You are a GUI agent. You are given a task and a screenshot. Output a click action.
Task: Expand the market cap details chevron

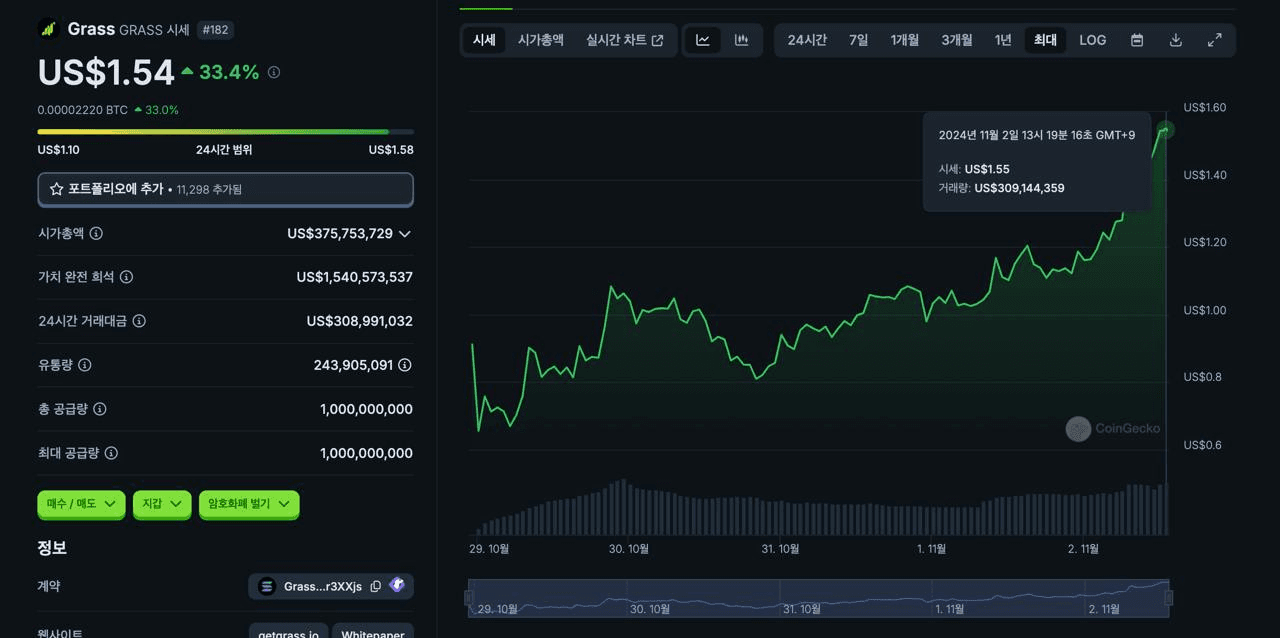click(405, 234)
